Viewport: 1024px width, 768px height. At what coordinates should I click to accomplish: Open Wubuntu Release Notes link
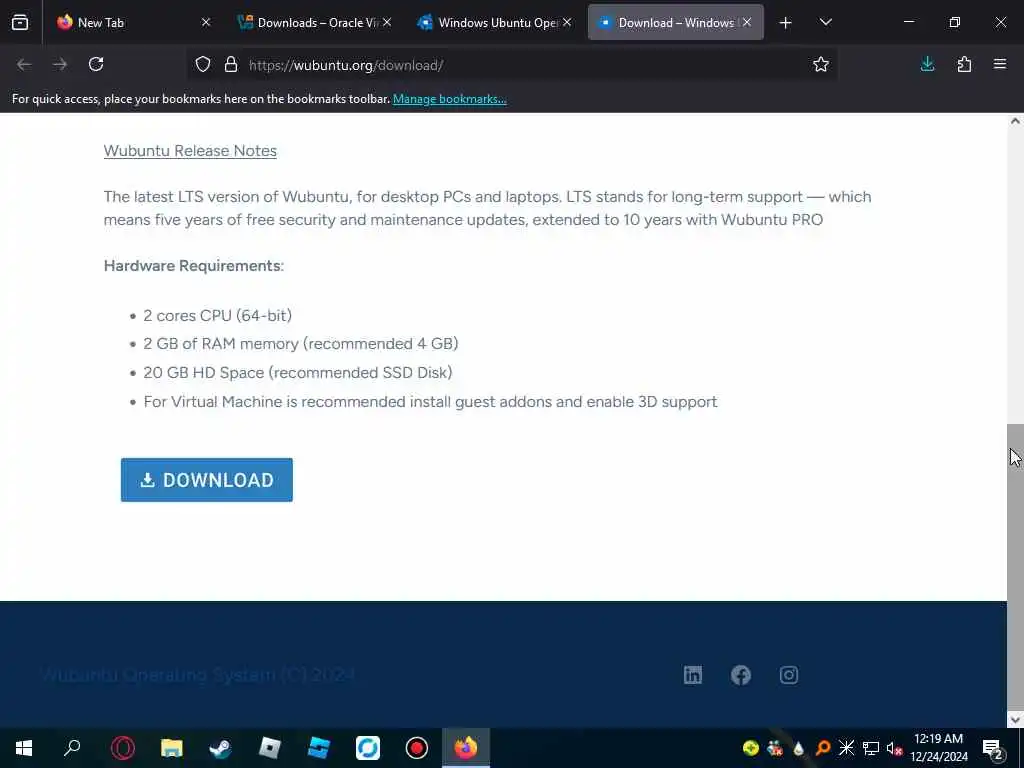(190, 151)
